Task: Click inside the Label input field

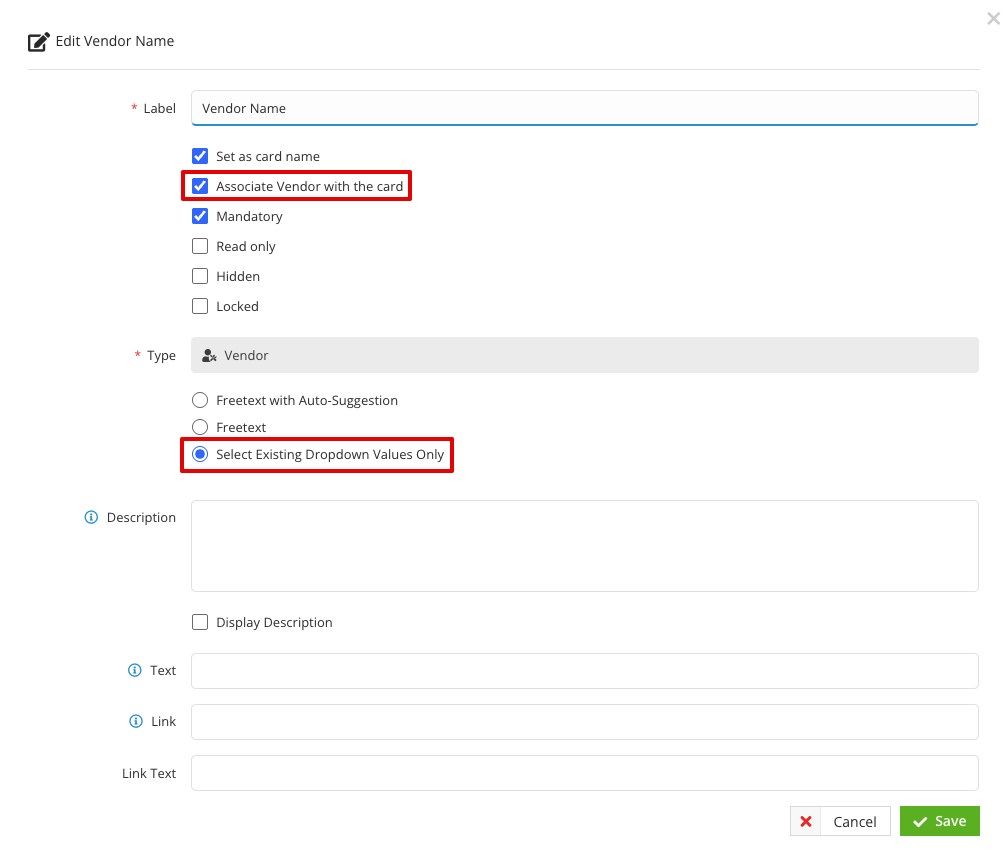Action: click(585, 108)
